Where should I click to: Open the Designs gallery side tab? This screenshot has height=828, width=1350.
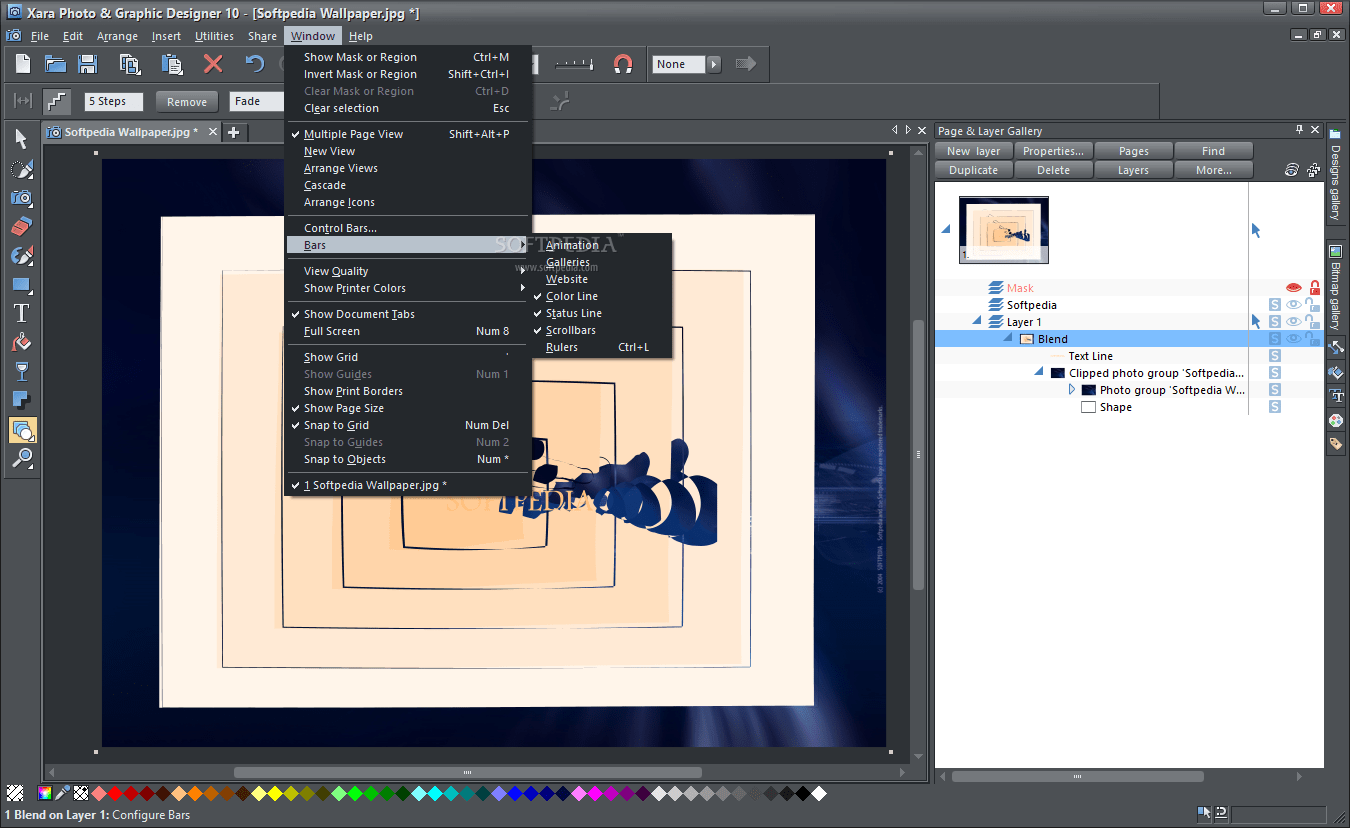click(1335, 173)
